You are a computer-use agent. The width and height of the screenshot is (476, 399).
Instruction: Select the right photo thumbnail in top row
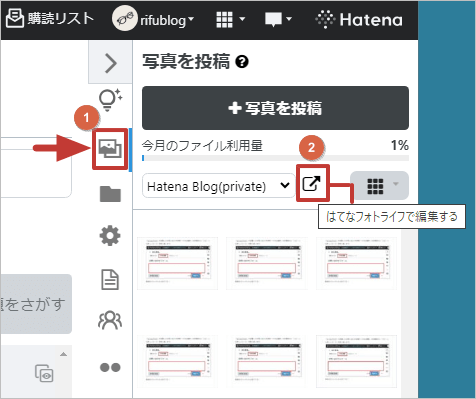(x=356, y=263)
